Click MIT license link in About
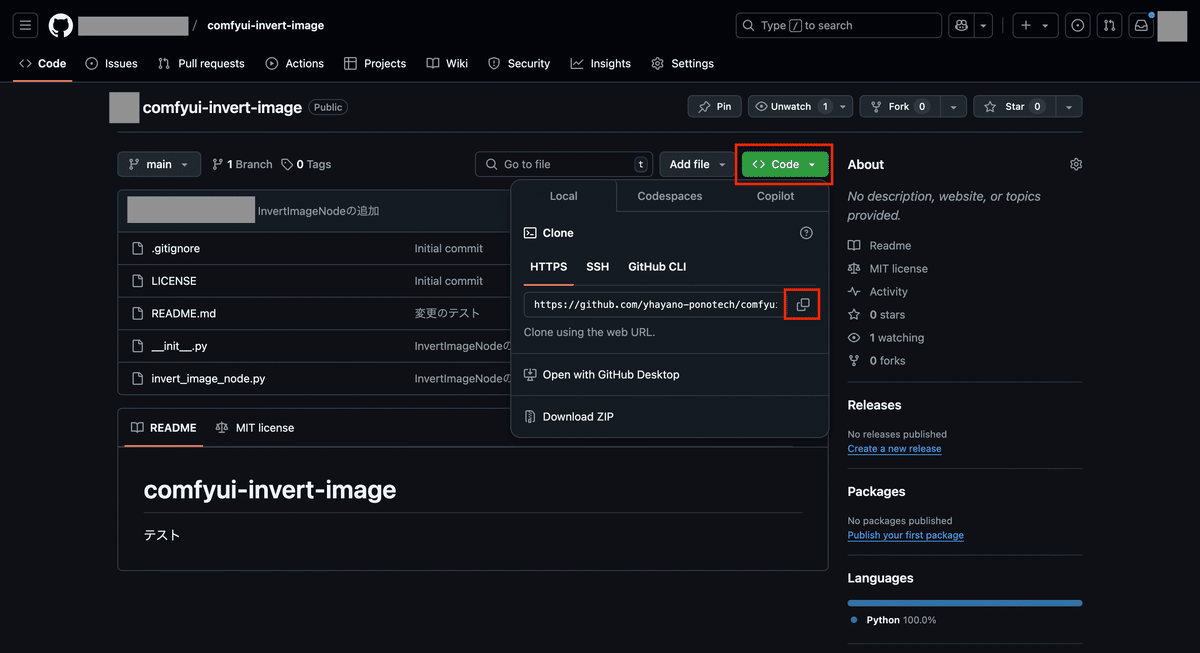Image resolution: width=1200 pixels, height=653 pixels. (887, 268)
